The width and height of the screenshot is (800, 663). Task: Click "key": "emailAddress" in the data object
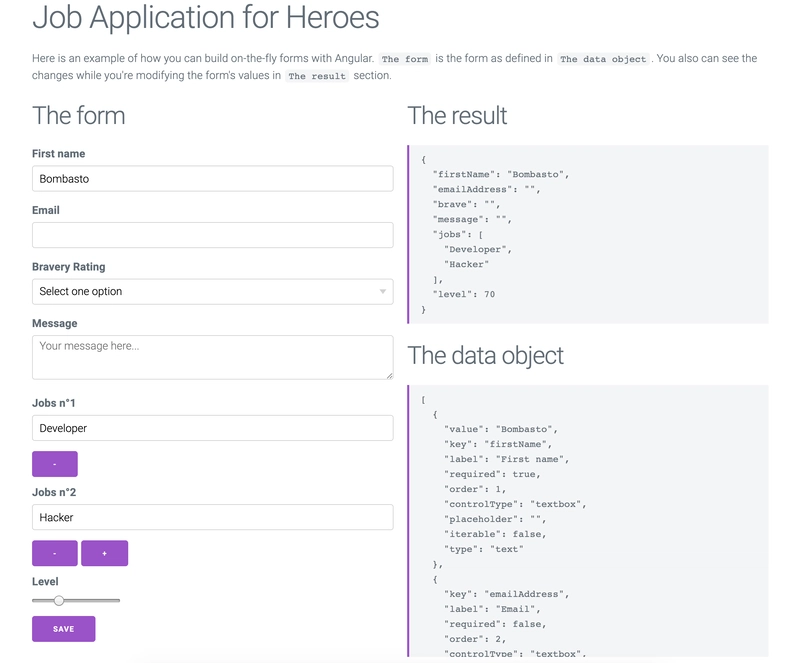(x=506, y=594)
